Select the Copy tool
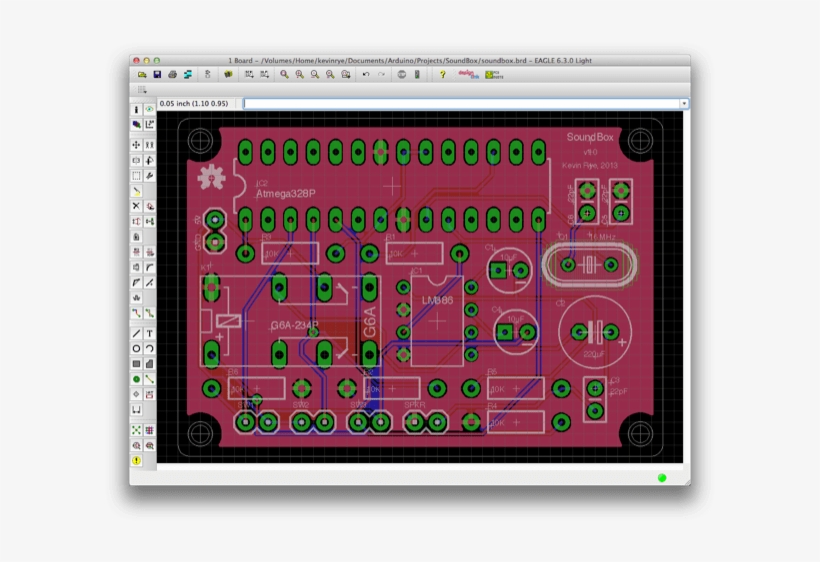 coord(150,145)
